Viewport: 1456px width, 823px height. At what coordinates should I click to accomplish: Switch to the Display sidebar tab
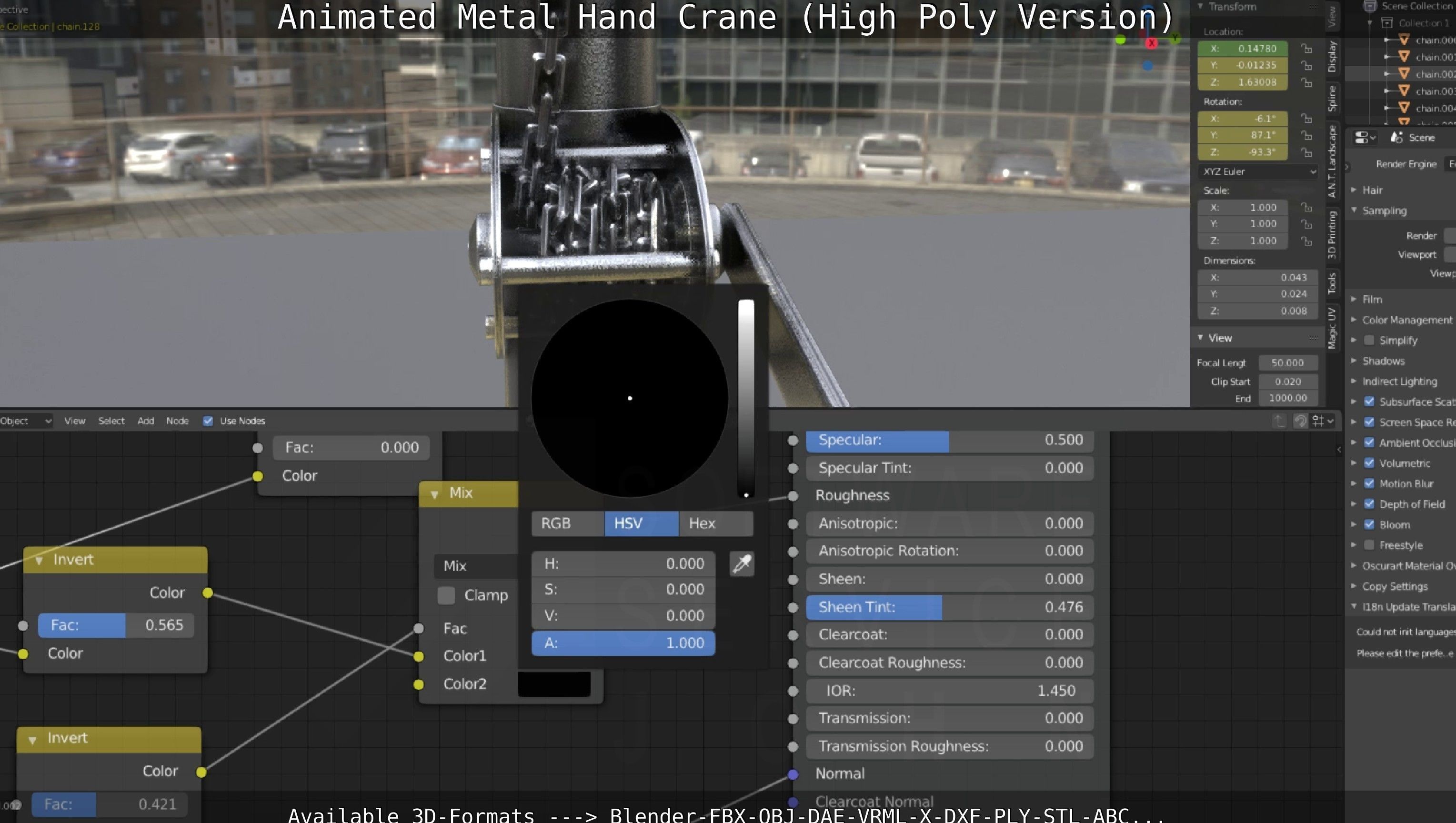pyautogui.click(x=1332, y=56)
